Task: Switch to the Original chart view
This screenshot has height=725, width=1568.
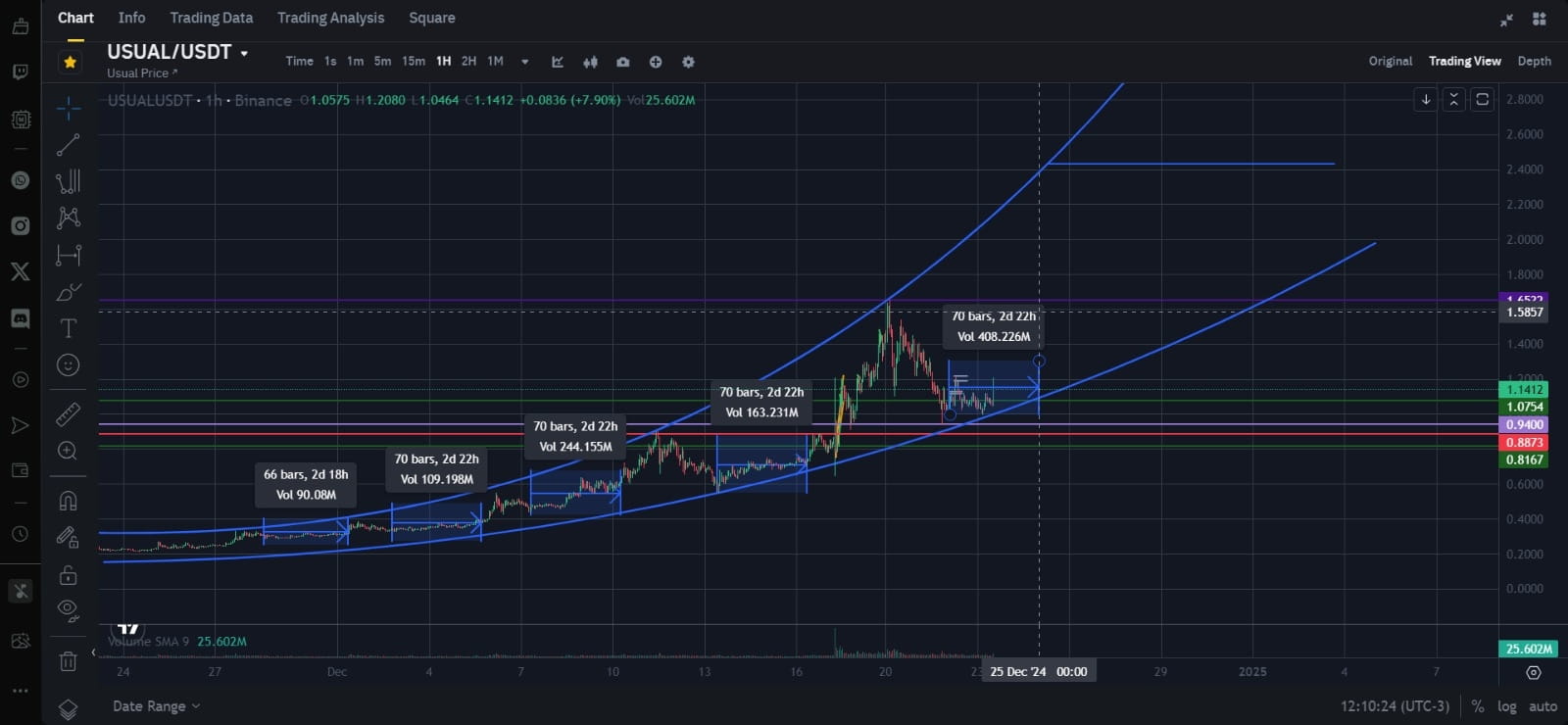Action: (x=1391, y=61)
